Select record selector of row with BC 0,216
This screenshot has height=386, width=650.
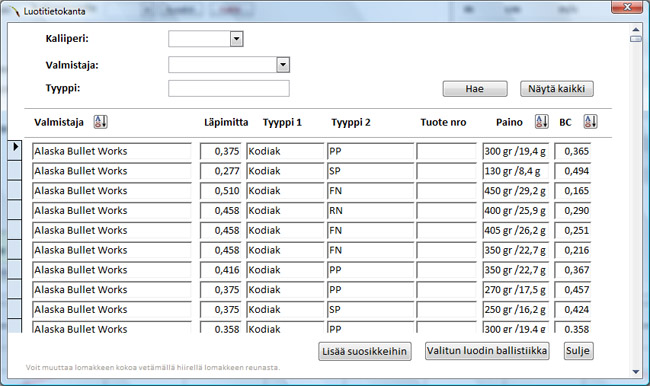click(x=15, y=249)
